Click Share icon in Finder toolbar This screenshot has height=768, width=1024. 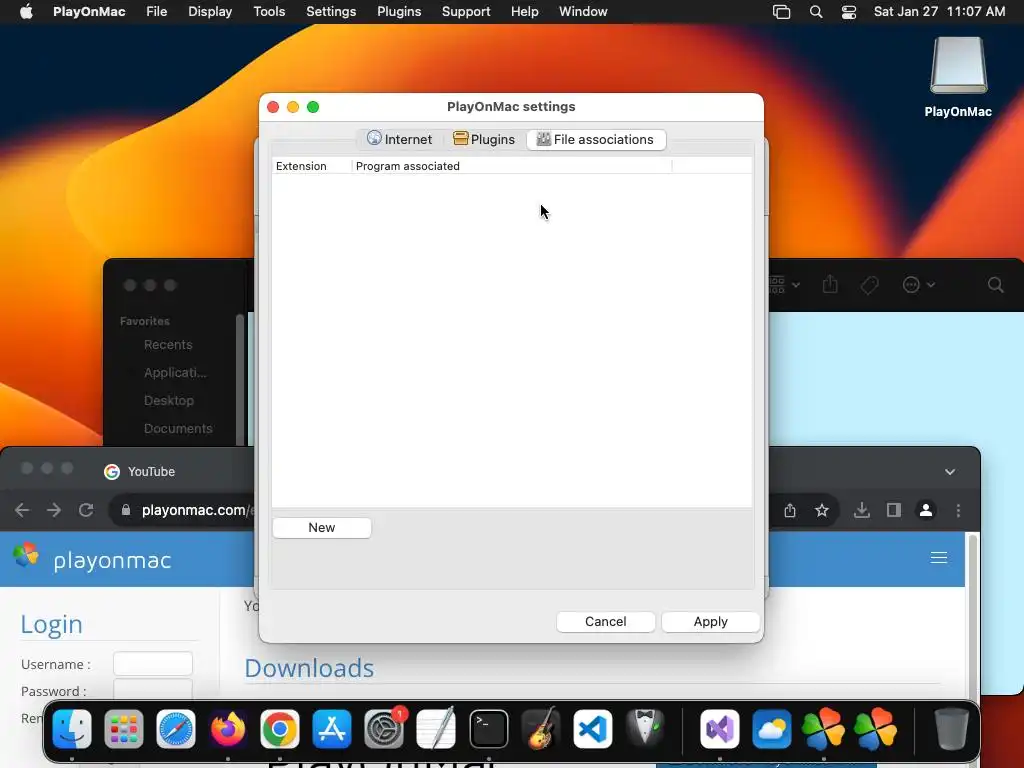tap(830, 285)
